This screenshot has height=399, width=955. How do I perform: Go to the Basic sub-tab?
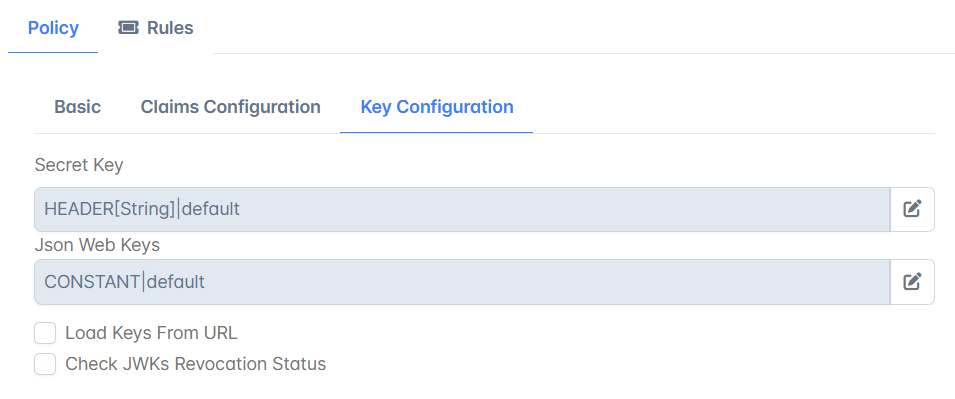pyautogui.click(x=77, y=107)
